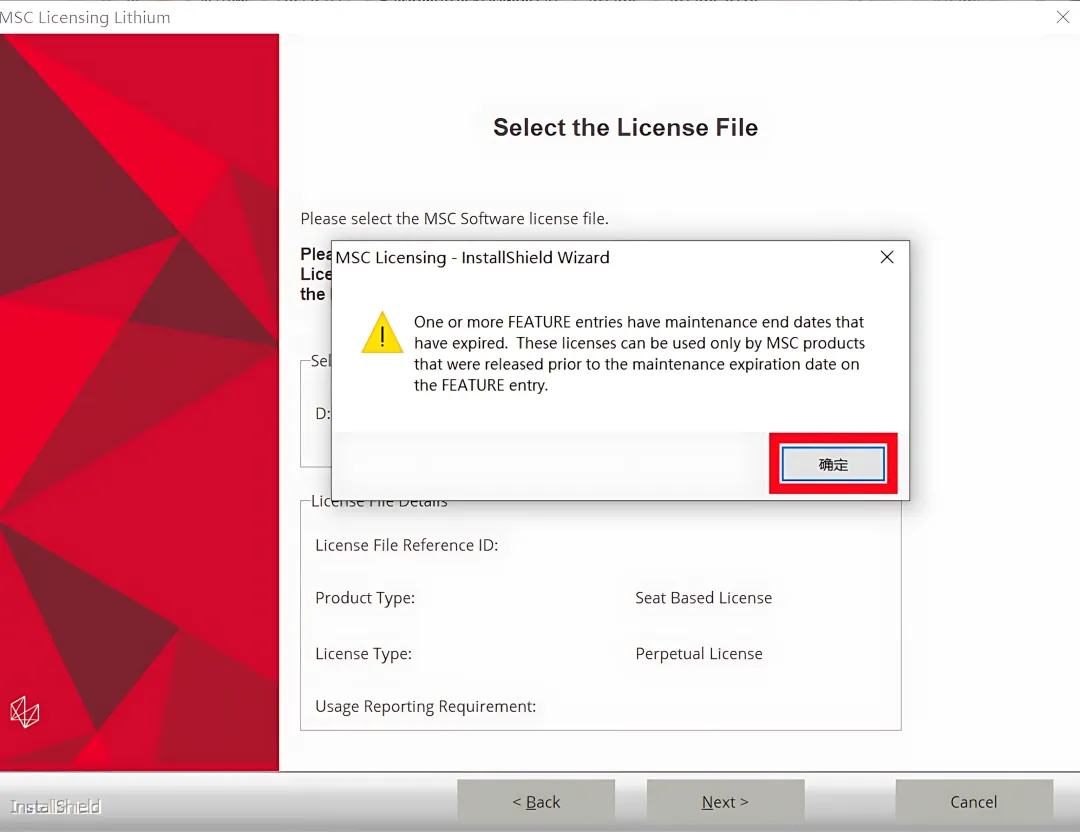The image size is (1080, 832).
Task: Click the 'Usage Reporting Requirement:' label
Action: click(x=425, y=707)
